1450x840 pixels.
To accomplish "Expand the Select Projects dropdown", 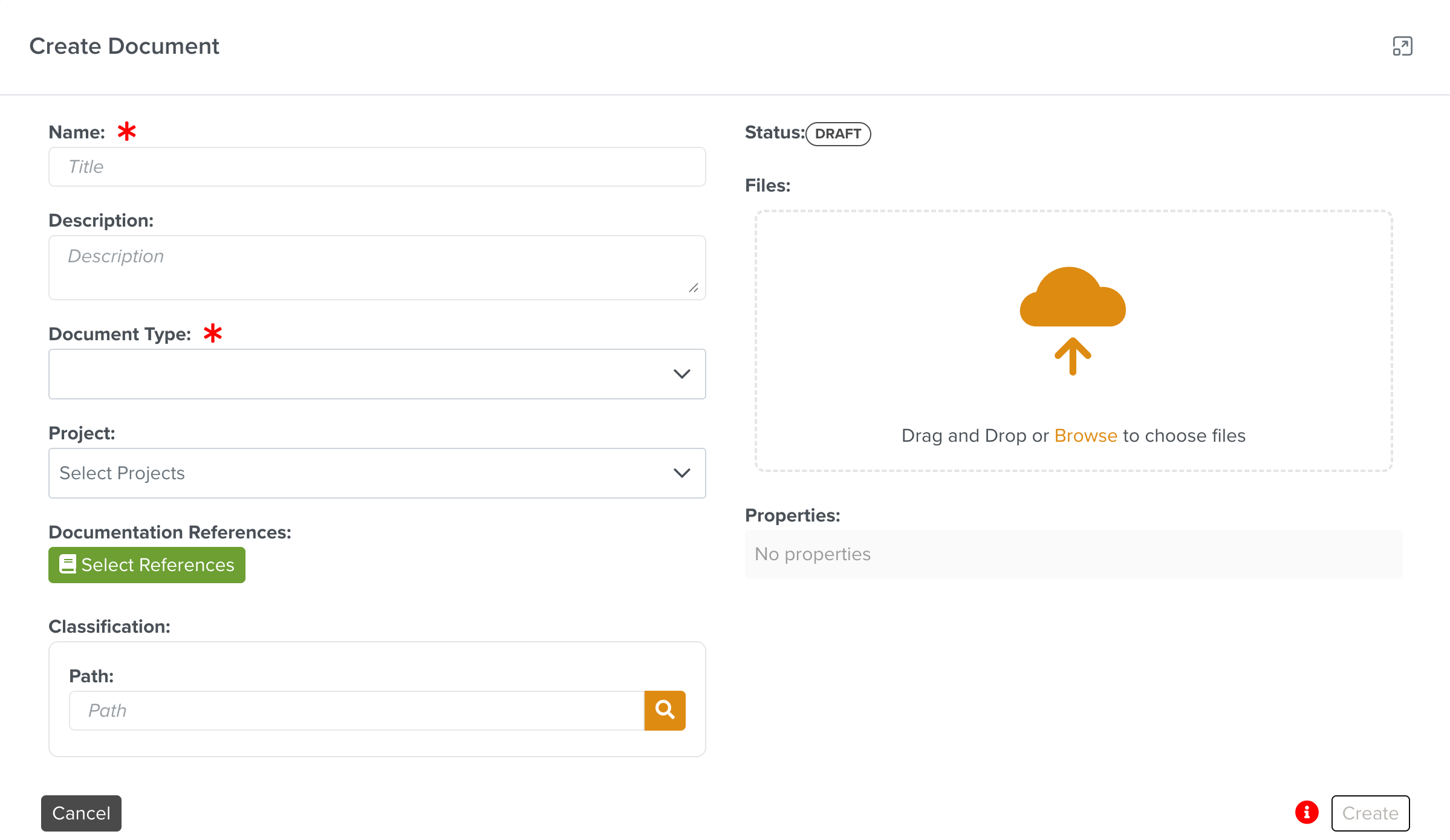I will [x=363, y=473].
